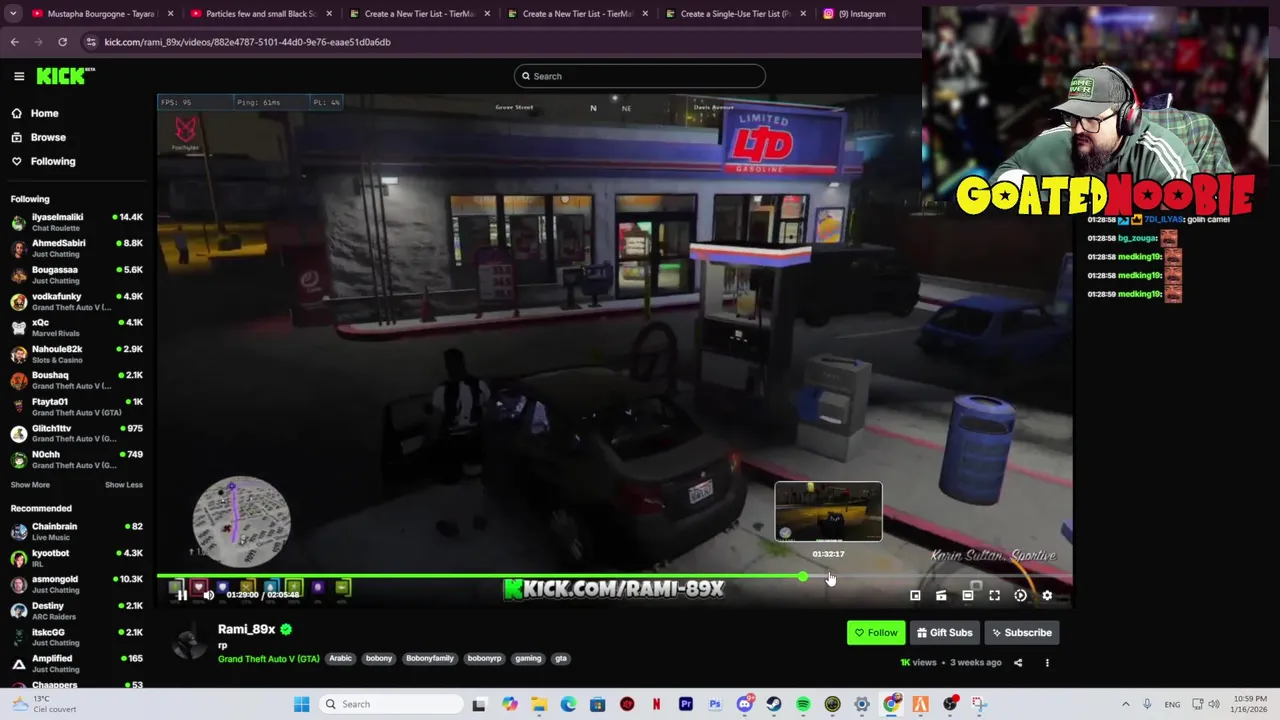Viewport: 1280px width, 720px height.
Task: Select the gaming tag
Action: point(528,658)
